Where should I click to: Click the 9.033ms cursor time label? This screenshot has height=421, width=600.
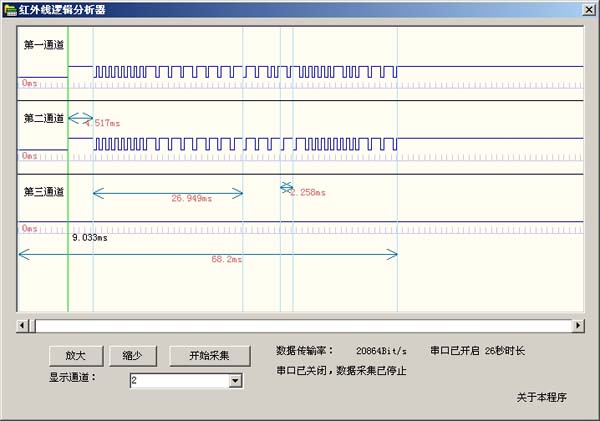click(91, 238)
